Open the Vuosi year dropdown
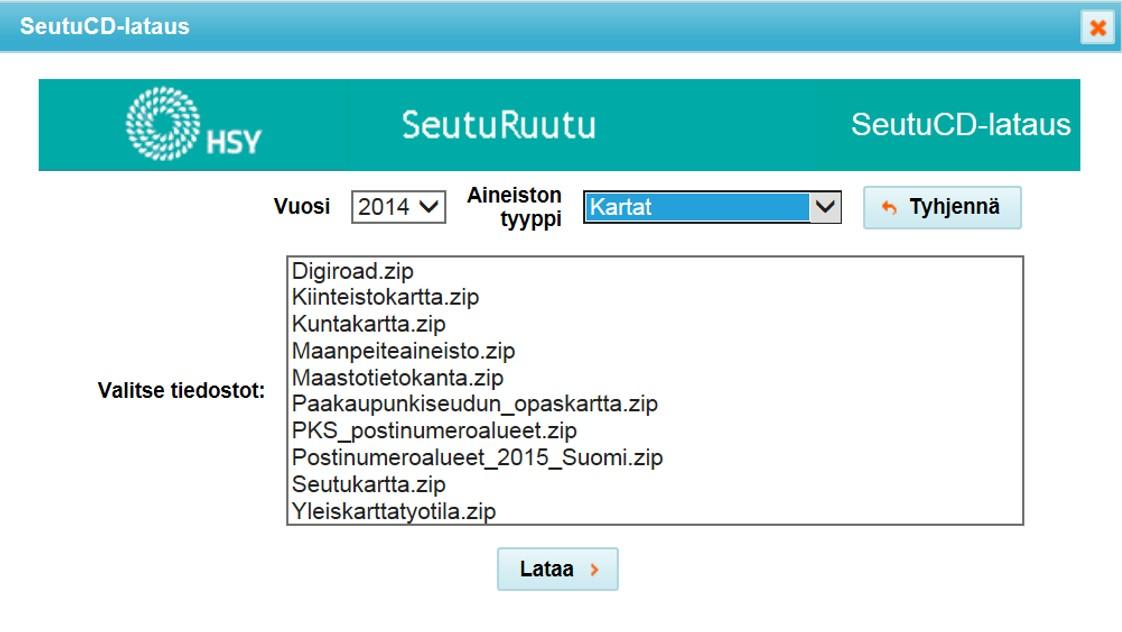Image resolution: width=1122 pixels, height=632 pixels. (398, 208)
